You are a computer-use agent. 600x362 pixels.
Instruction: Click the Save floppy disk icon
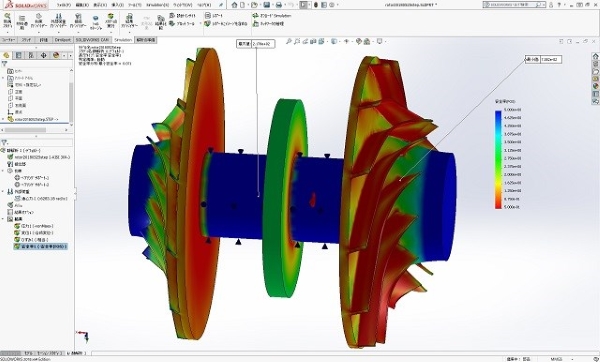267,5
